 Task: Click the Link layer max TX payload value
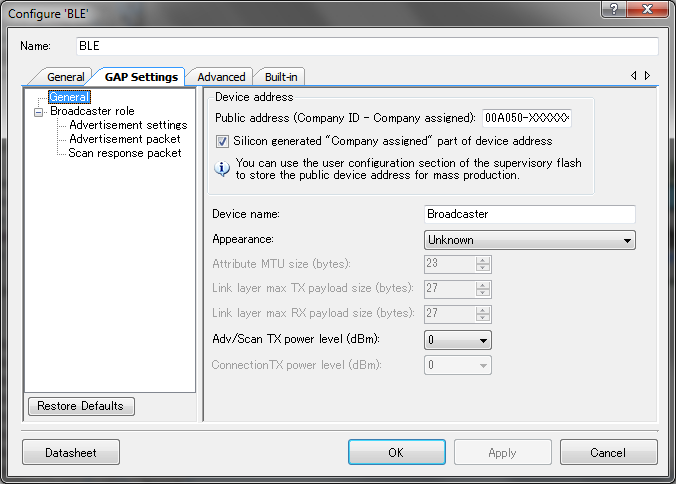(x=450, y=289)
